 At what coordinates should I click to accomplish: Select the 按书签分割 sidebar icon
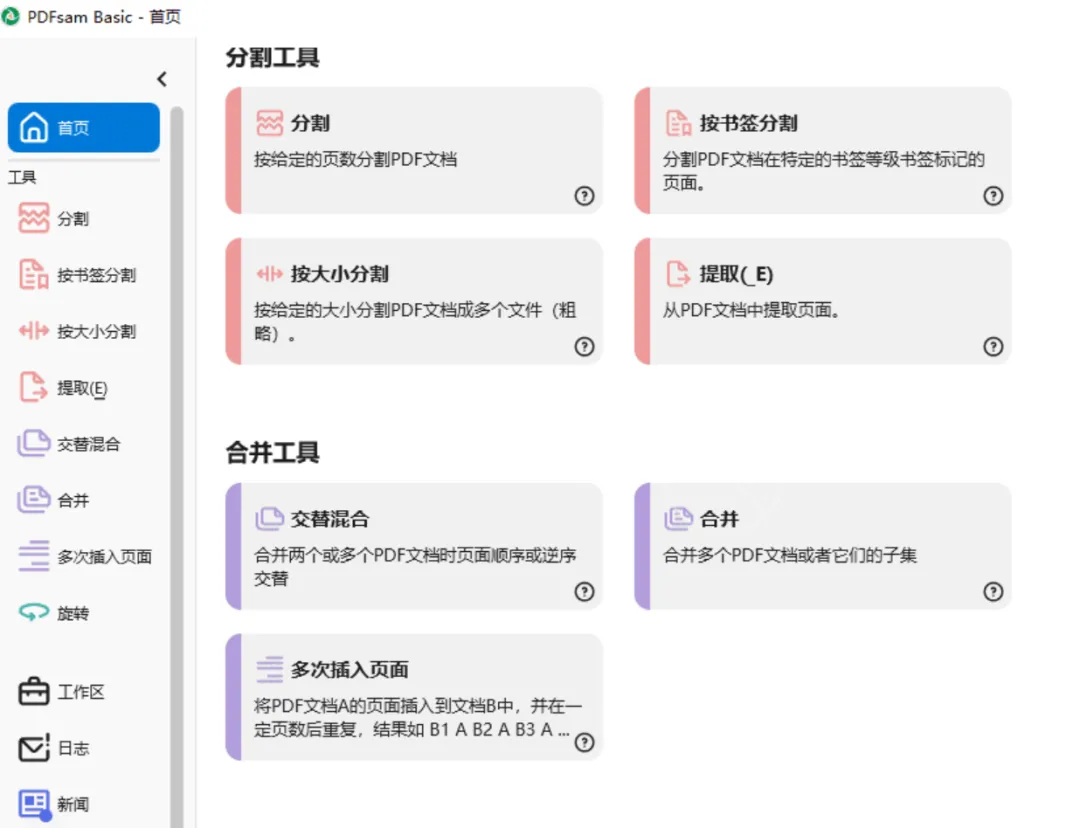tap(34, 275)
